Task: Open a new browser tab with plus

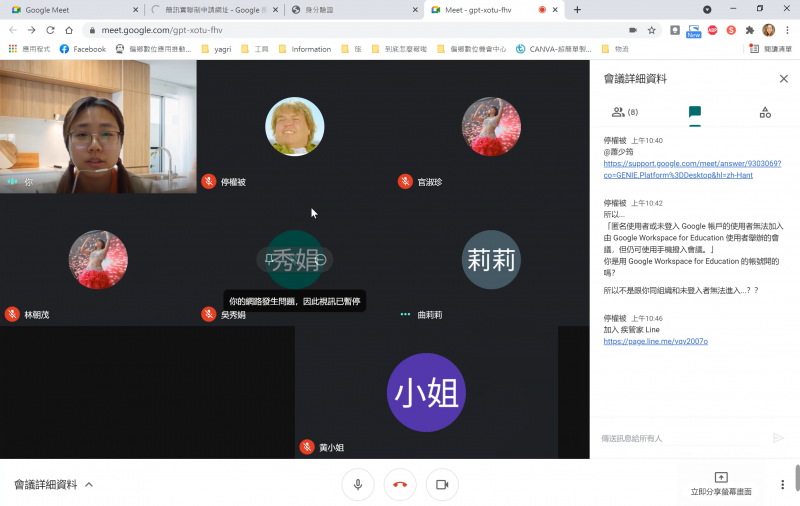Action: pyautogui.click(x=577, y=10)
